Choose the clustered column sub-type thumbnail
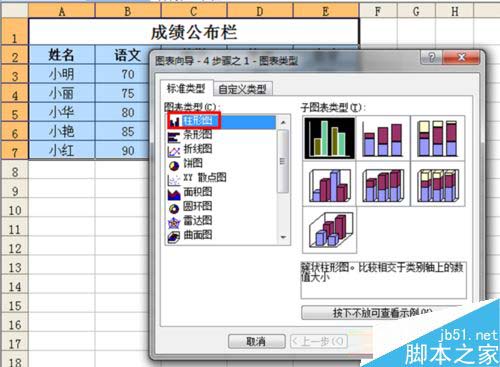The width and height of the screenshot is (500, 367). coord(329,138)
